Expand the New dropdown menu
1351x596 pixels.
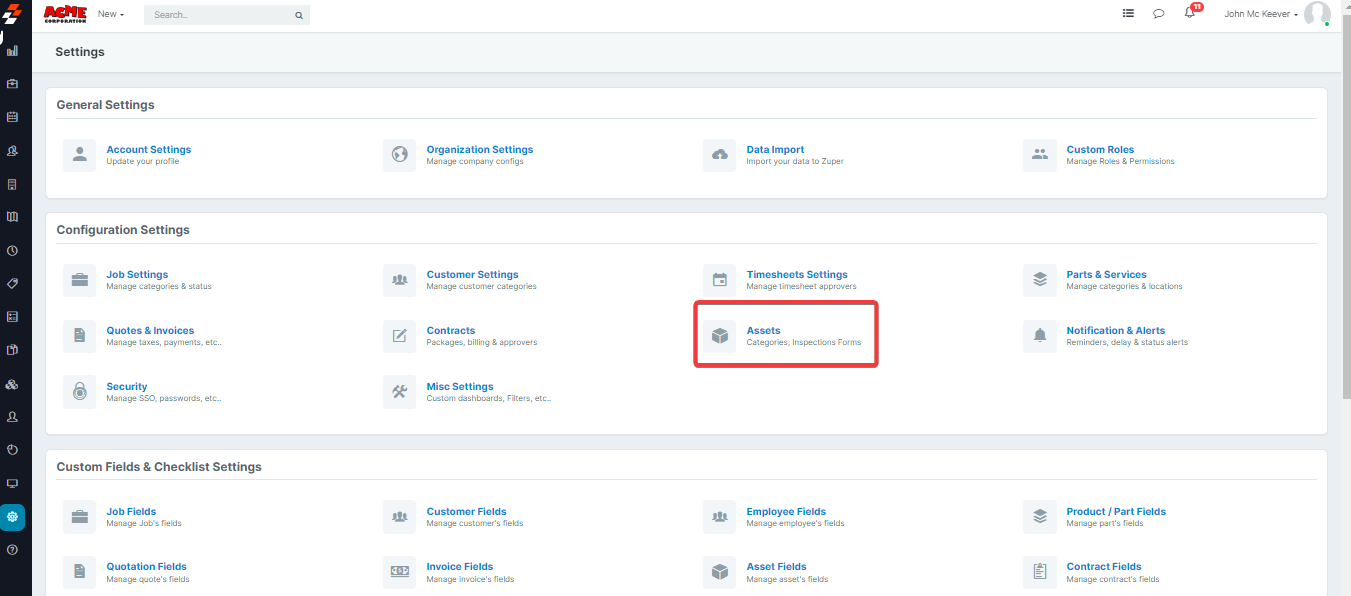pos(111,15)
